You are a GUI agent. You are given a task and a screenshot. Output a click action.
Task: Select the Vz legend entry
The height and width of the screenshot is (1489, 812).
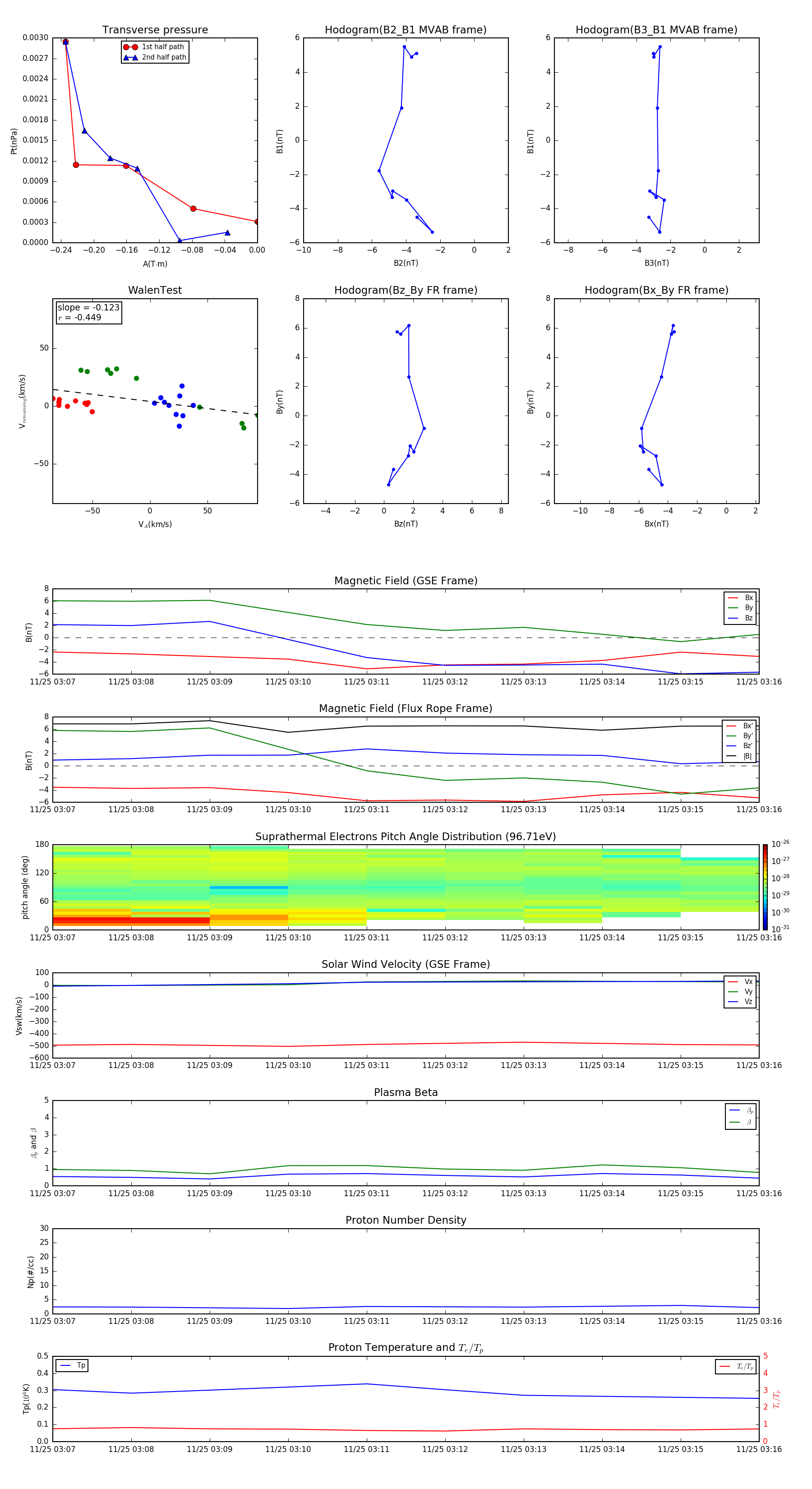click(740, 1002)
